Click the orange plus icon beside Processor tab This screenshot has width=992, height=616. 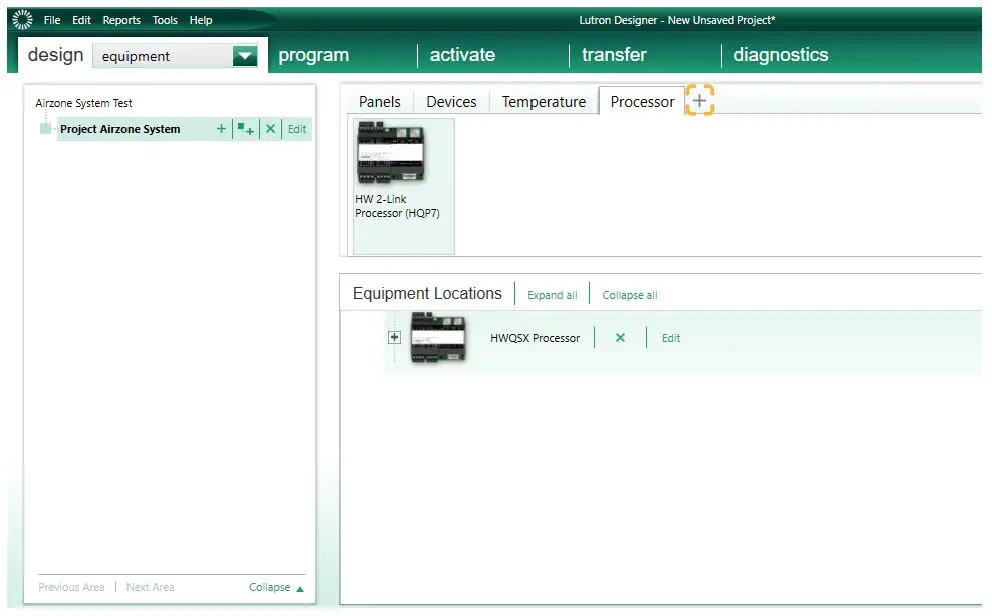pyautogui.click(x=699, y=99)
